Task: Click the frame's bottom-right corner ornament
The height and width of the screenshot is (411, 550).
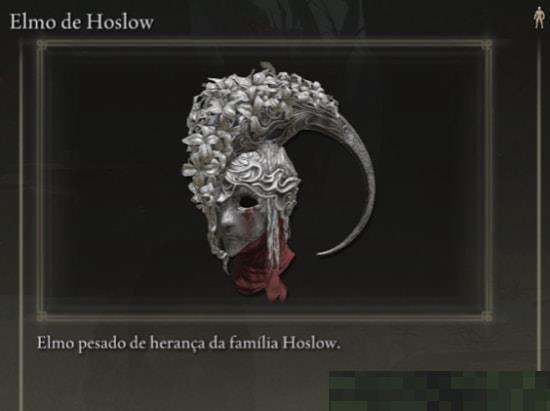Action: [x=487, y=316]
